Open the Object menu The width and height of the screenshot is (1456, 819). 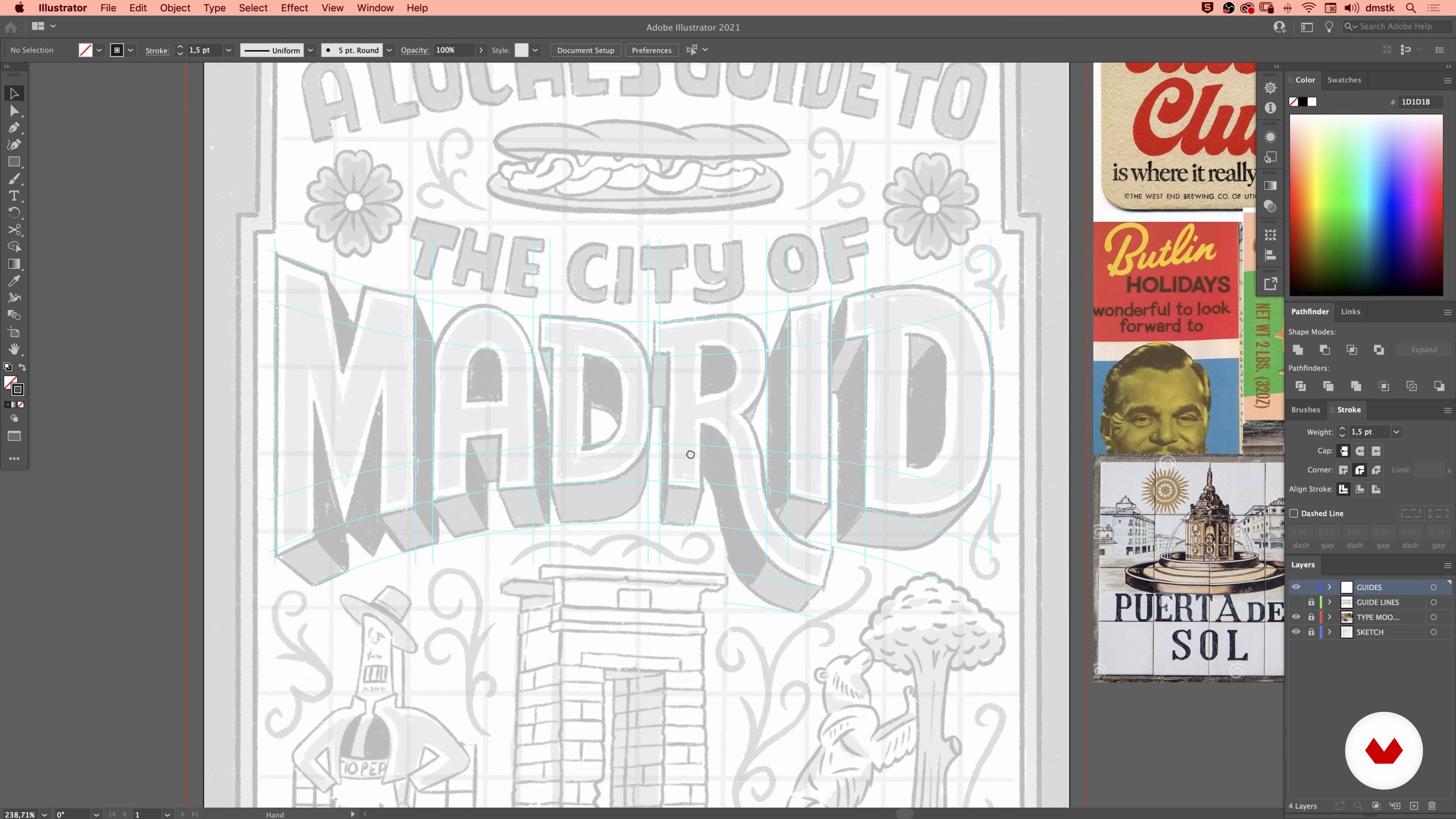(x=175, y=8)
